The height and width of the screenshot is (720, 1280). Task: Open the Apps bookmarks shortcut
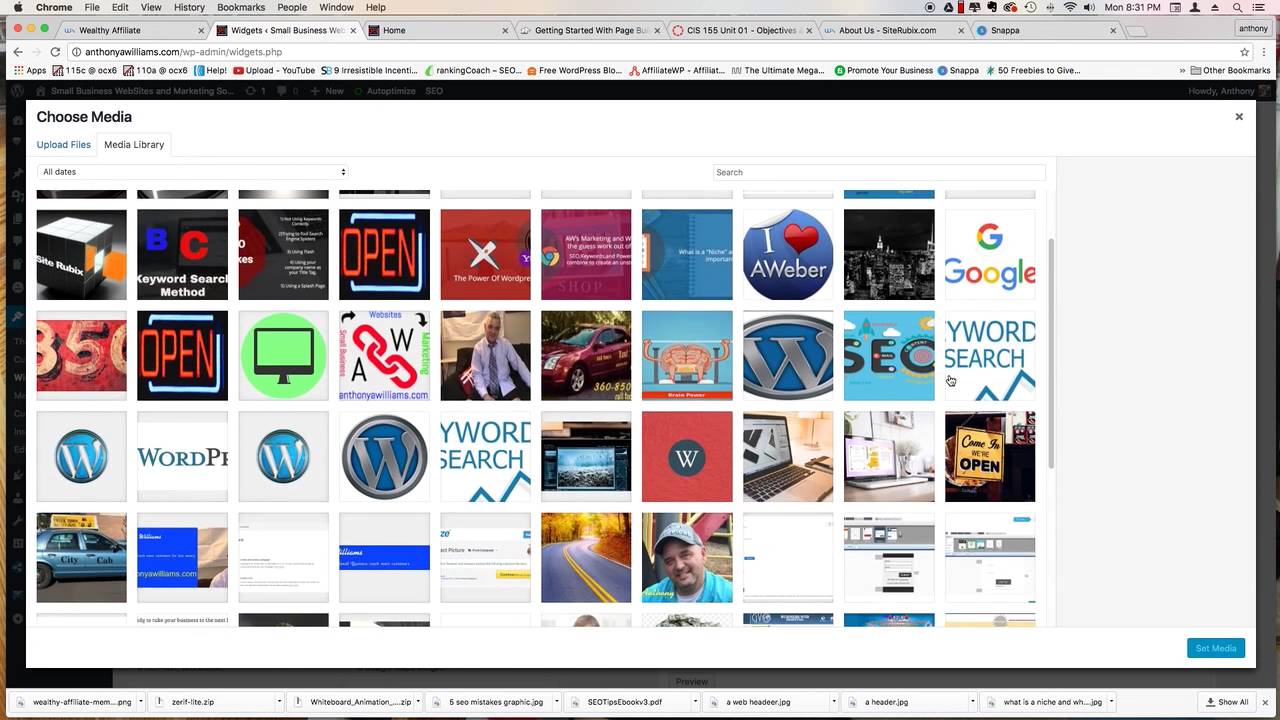(30, 71)
